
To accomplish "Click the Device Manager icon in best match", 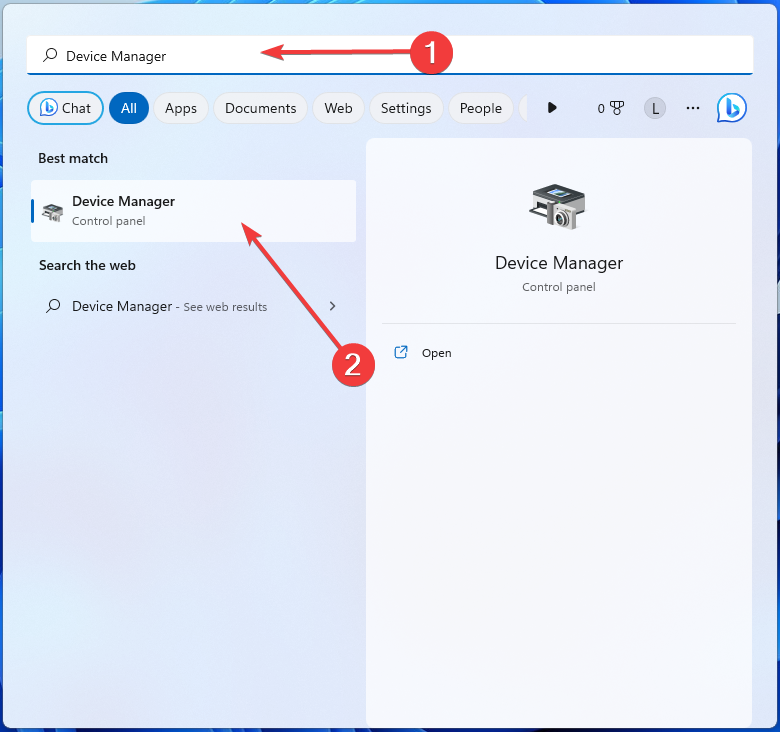I will pos(53,212).
